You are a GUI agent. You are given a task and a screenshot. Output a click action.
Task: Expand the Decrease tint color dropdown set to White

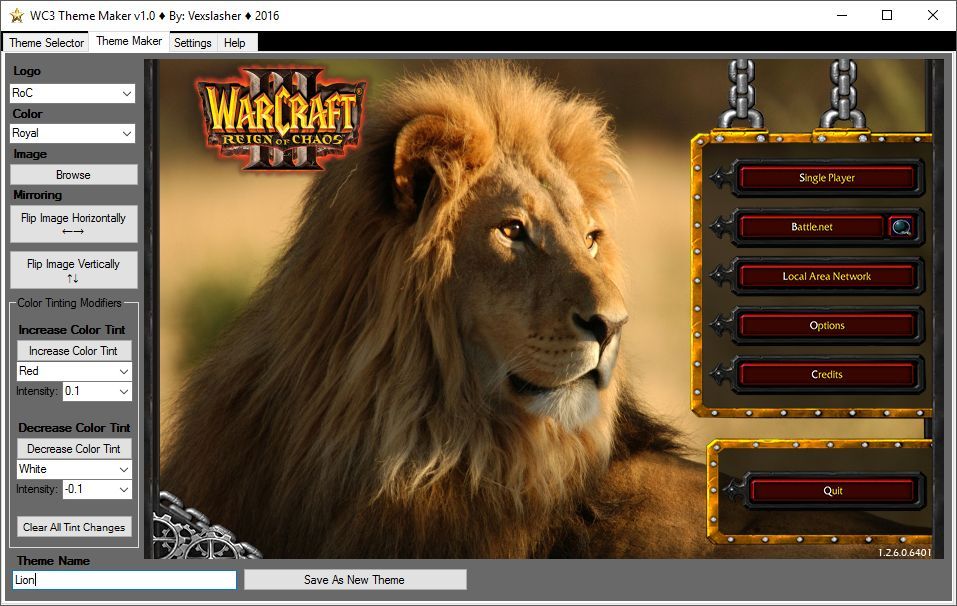tap(74, 469)
